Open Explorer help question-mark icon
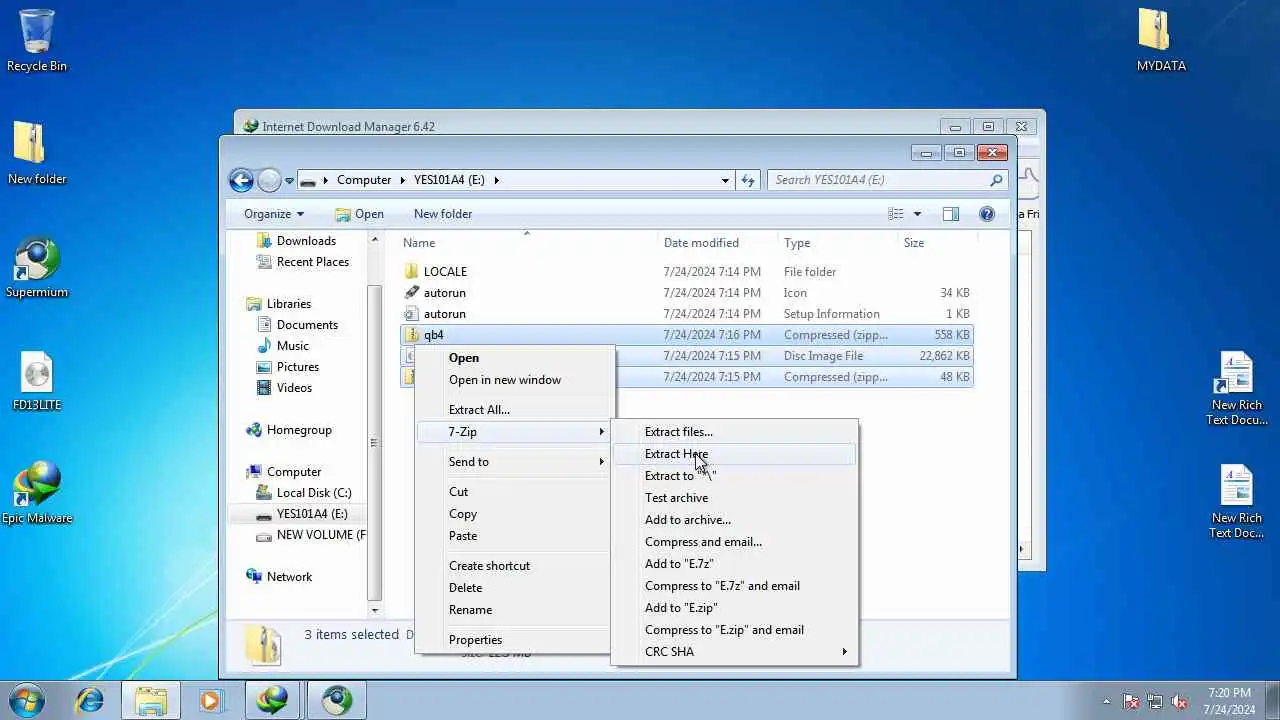Viewport: 1280px width, 720px height. click(987, 214)
